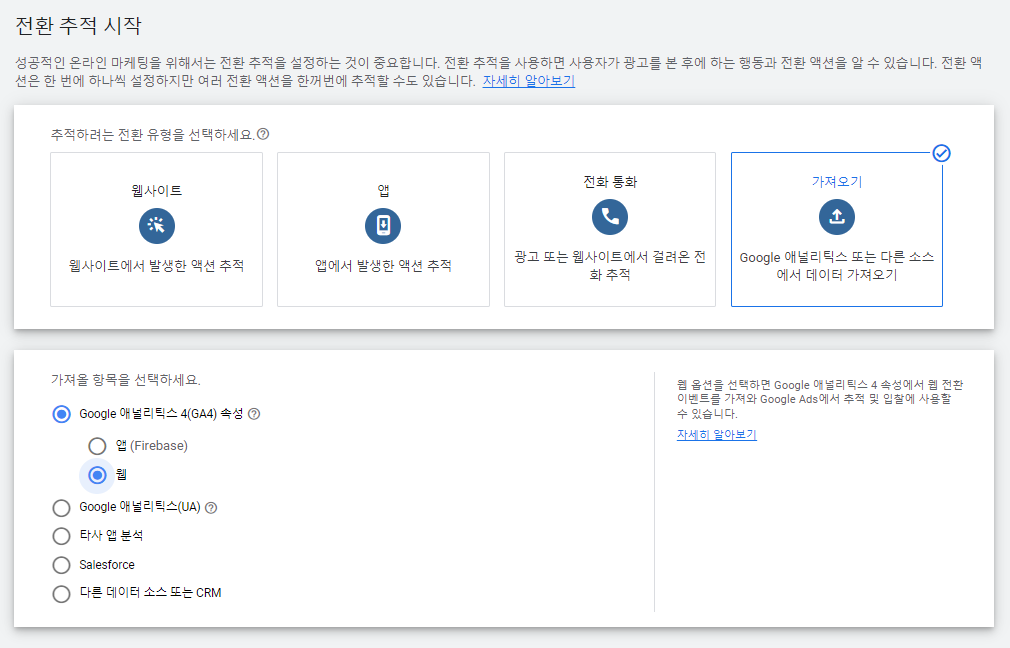The height and width of the screenshot is (648, 1010).
Task: Choose 다른 데이터 소스 또는 CRM radio
Action: (x=61, y=593)
